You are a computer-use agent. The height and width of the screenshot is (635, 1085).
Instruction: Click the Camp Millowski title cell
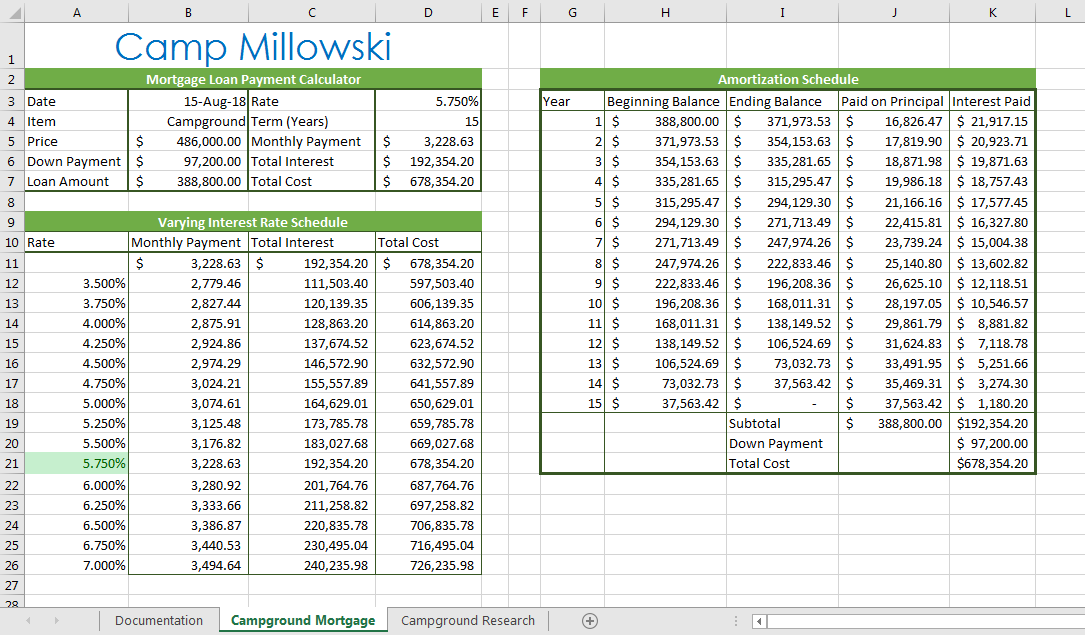point(253,47)
